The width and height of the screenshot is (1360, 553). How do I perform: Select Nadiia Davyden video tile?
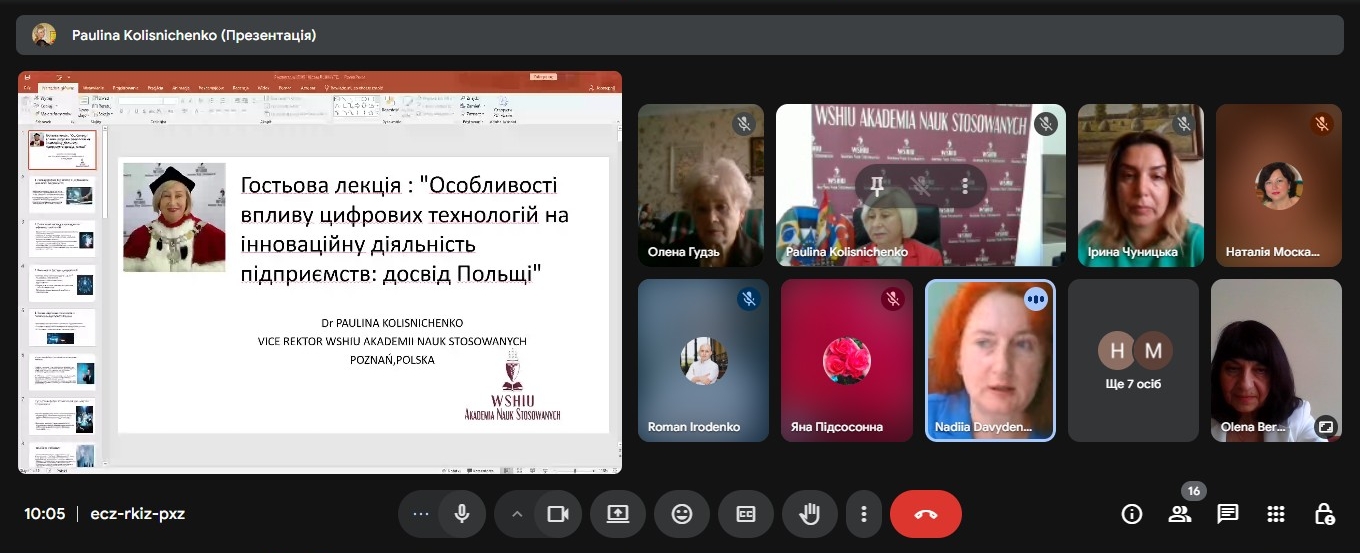click(990, 360)
